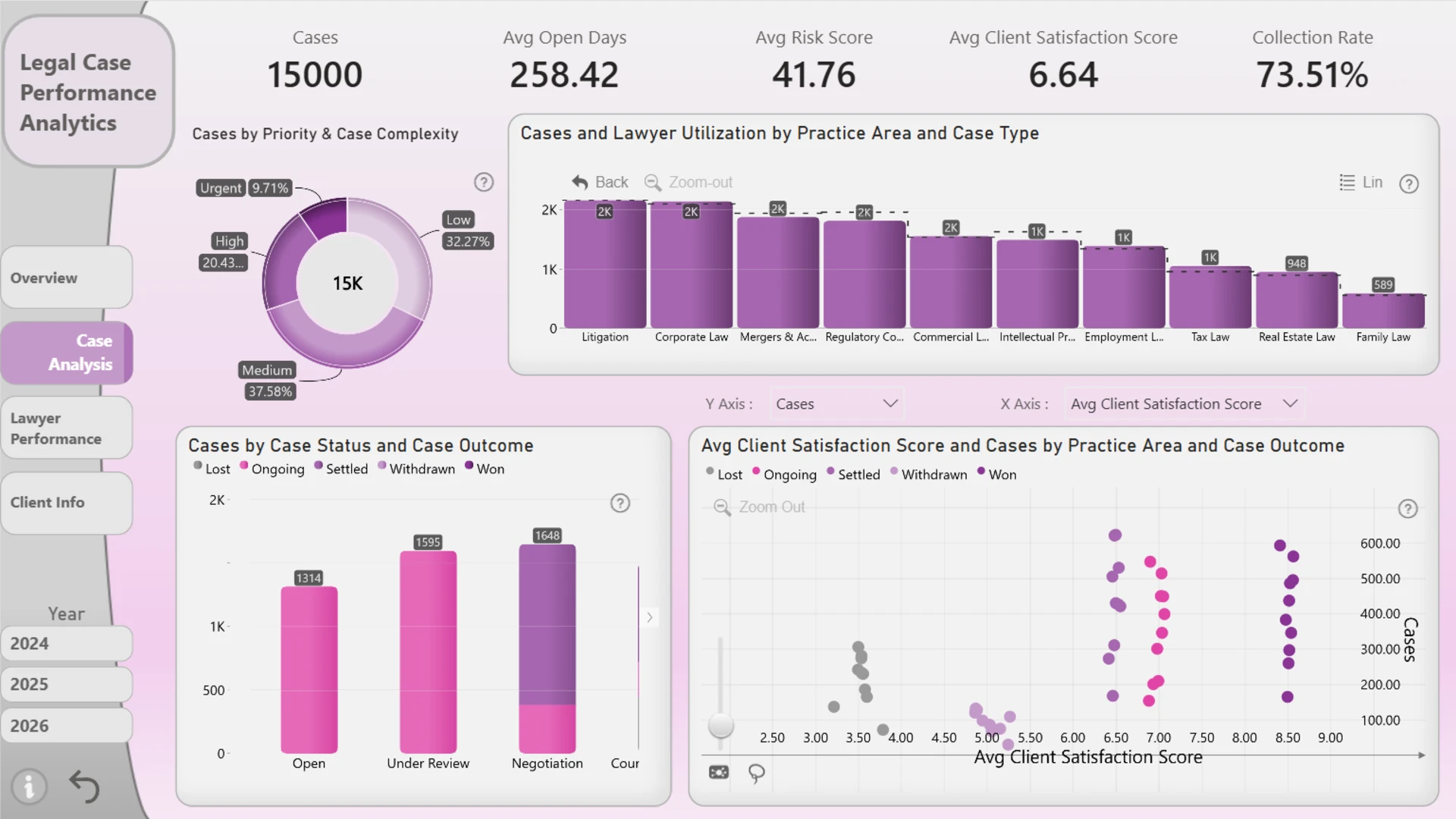Select the Open status bar
Viewport: 1456px width, 819px height.
click(x=309, y=670)
